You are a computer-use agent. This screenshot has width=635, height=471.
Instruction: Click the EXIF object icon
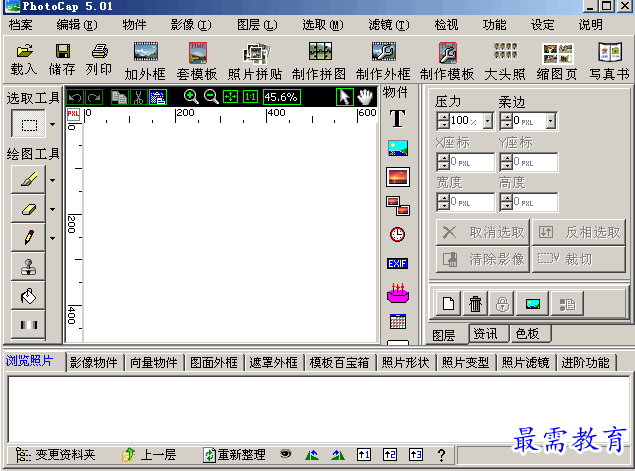[x=397, y=264]
